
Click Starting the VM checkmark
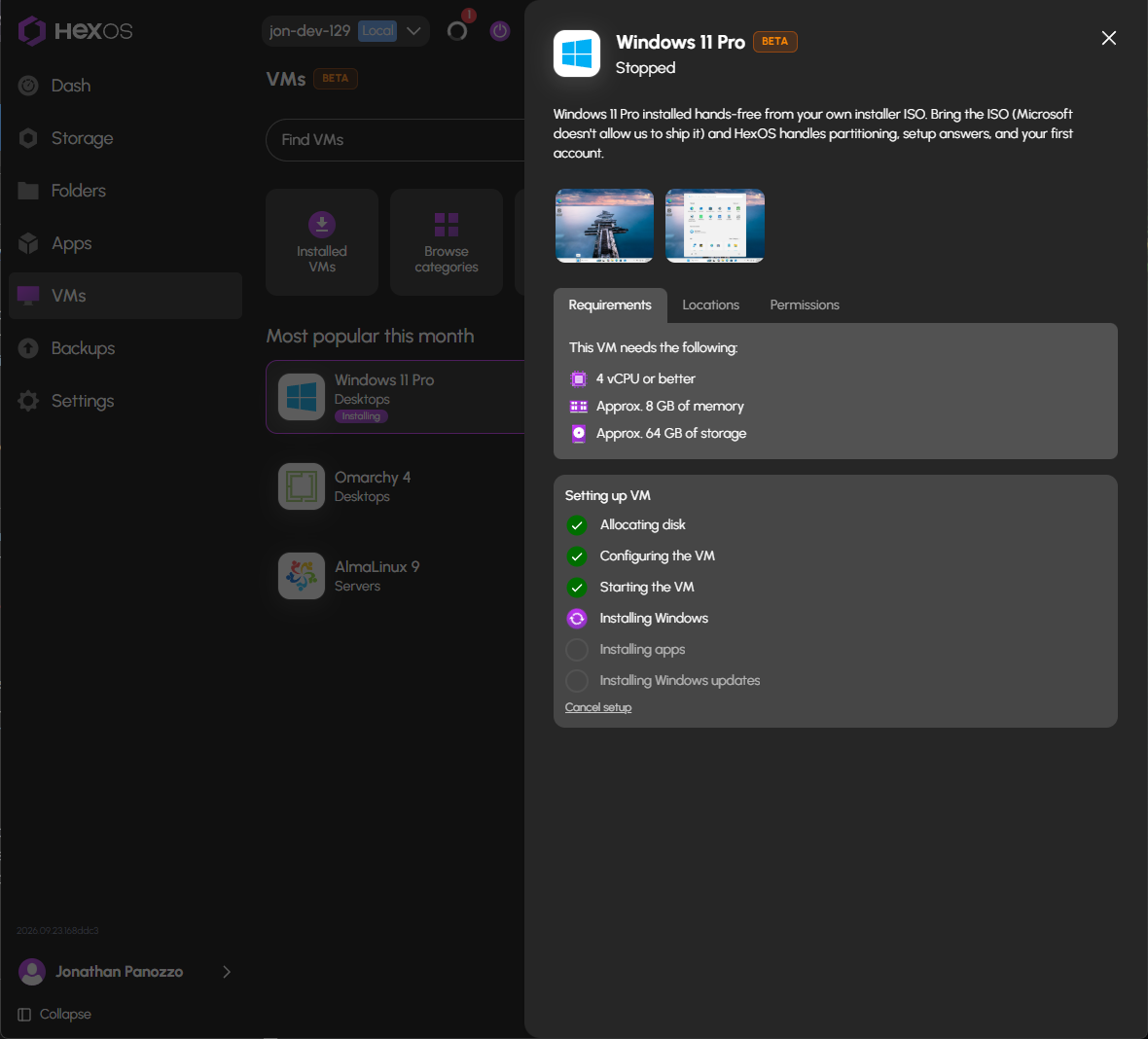tap(577, 588)
